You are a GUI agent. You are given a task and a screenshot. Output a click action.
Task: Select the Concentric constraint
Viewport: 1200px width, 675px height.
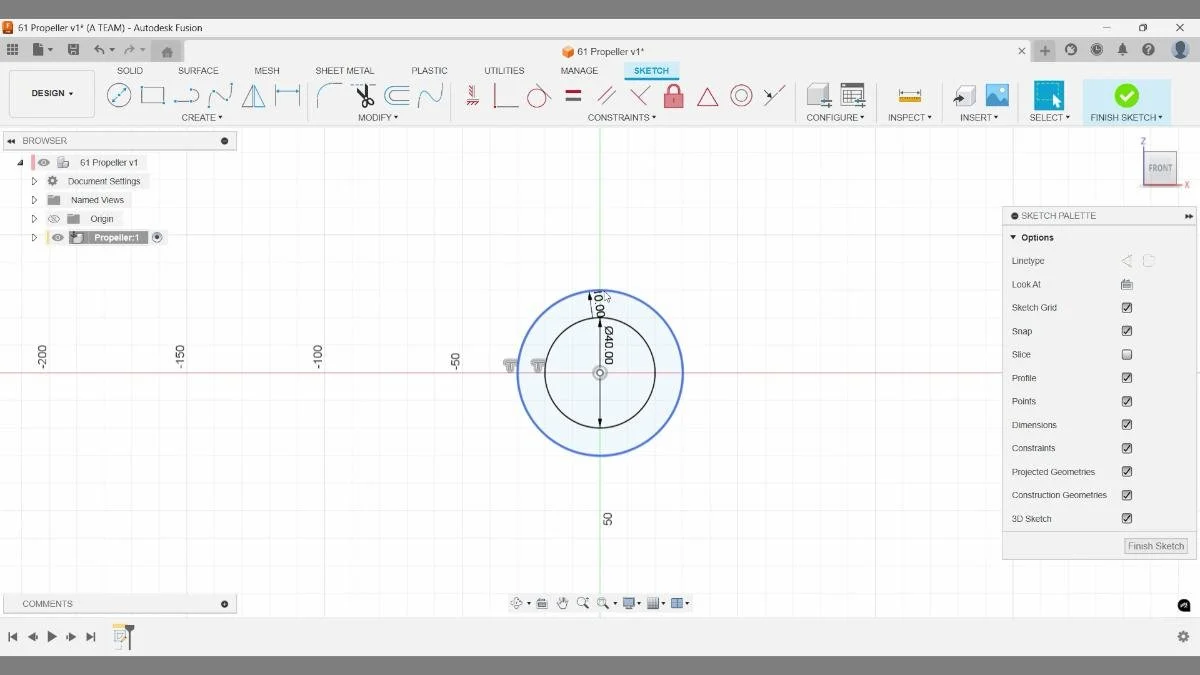click(741, 95)
